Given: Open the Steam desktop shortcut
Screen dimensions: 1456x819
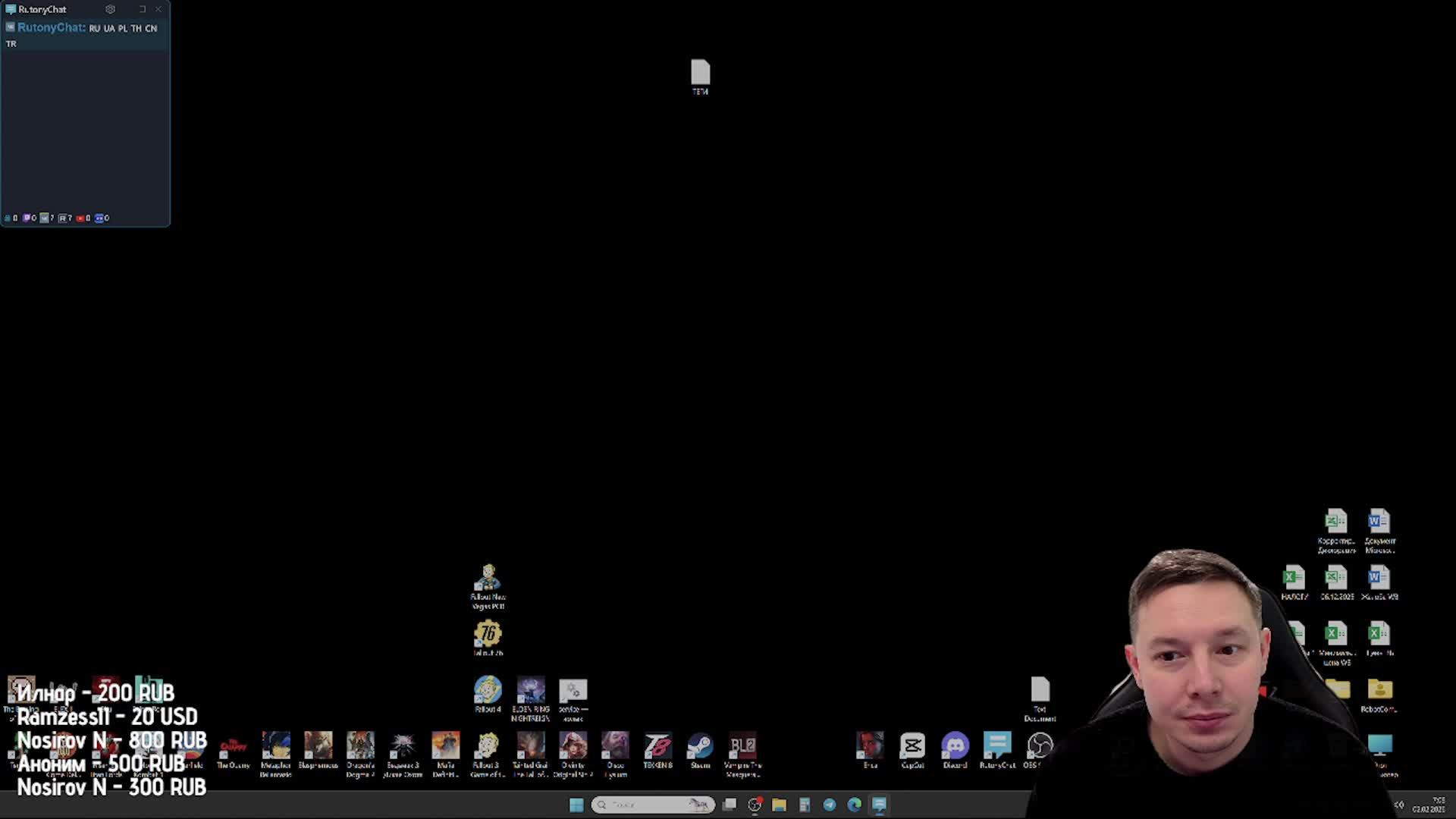Looking at the screenshot, I should coord(700,747).
